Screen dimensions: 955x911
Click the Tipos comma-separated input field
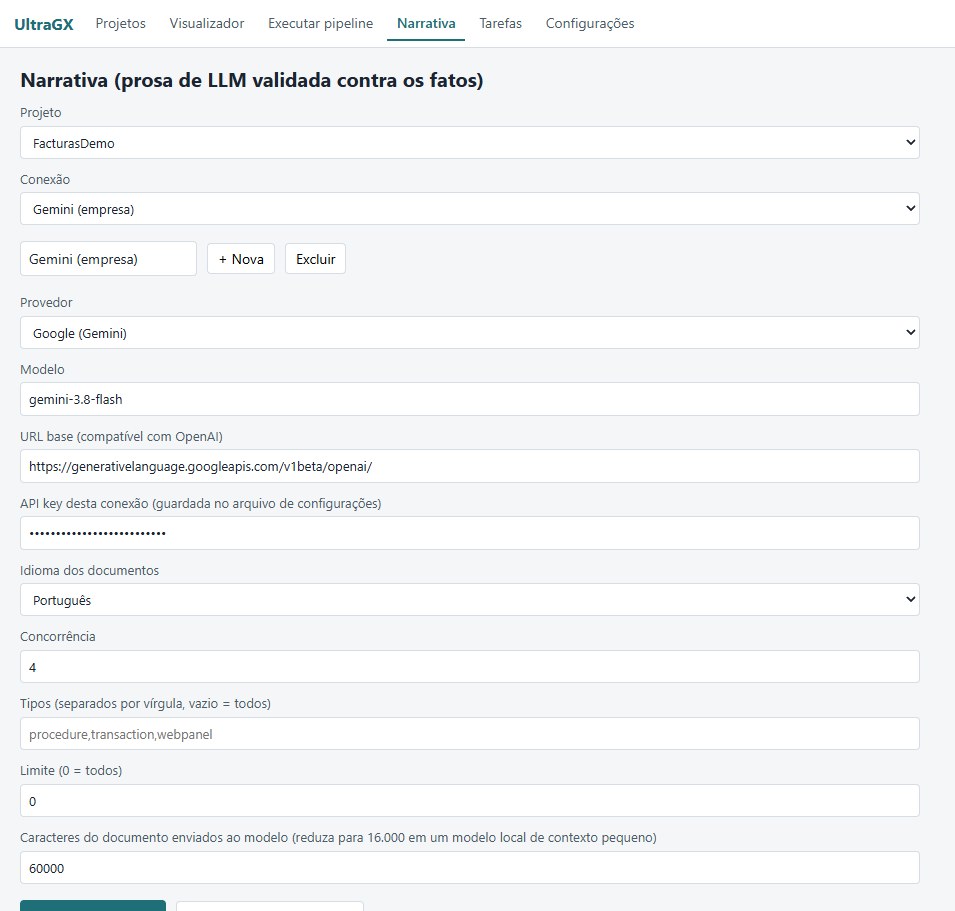[470, 733]
